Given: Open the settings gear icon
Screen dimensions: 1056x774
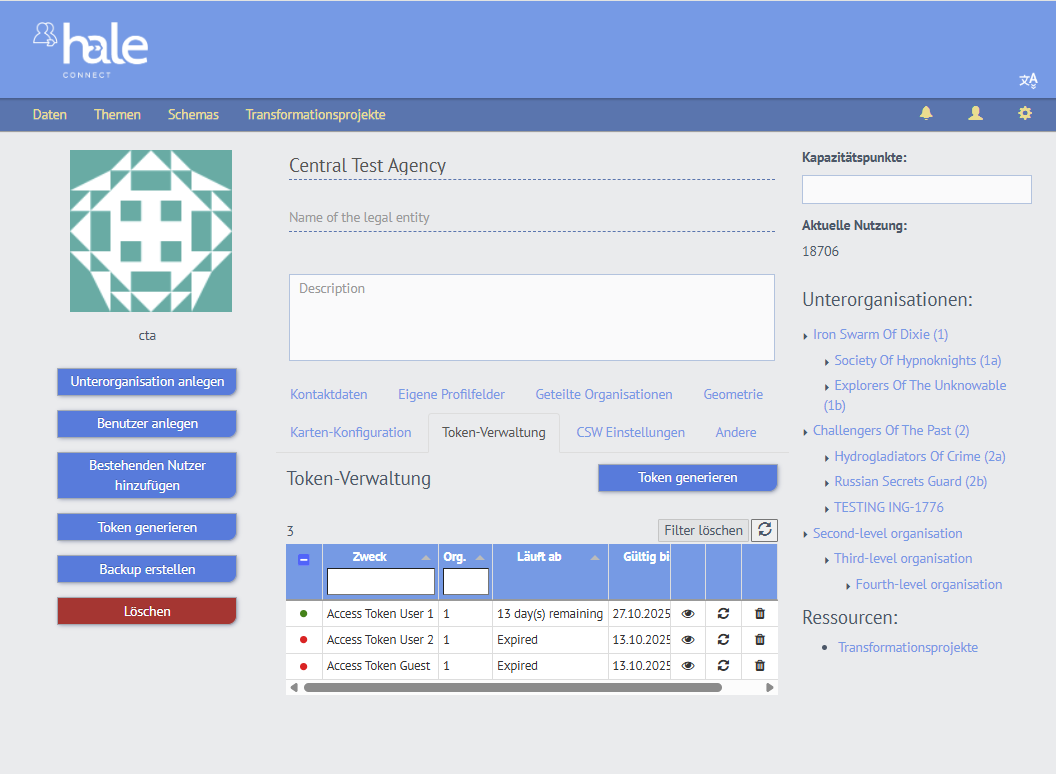Looking at the screenshot, I should [1025, 114].
